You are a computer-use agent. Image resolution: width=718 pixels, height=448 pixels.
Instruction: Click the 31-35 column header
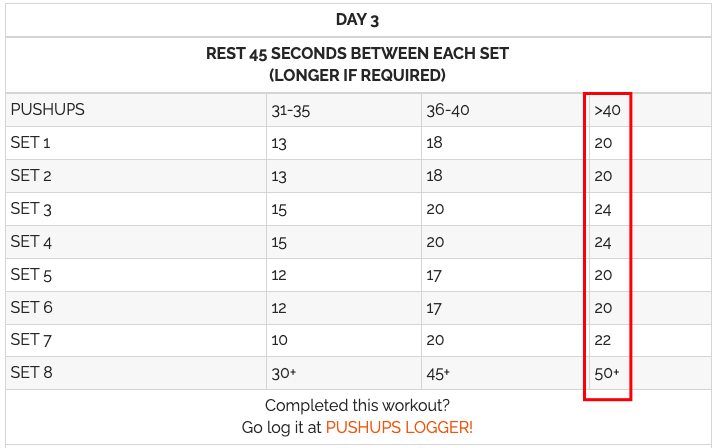(290, 111)
